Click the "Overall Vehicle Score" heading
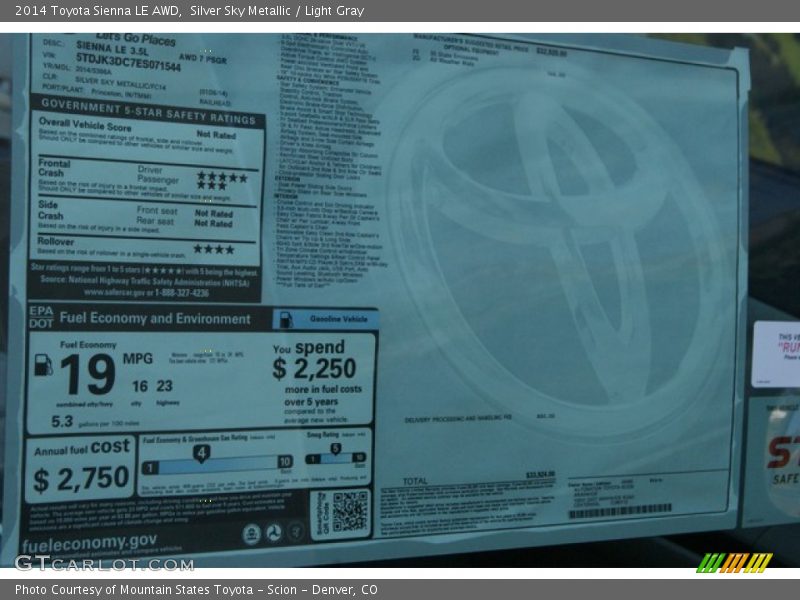The width and height of the screenshot is (800, 600). 85,124
